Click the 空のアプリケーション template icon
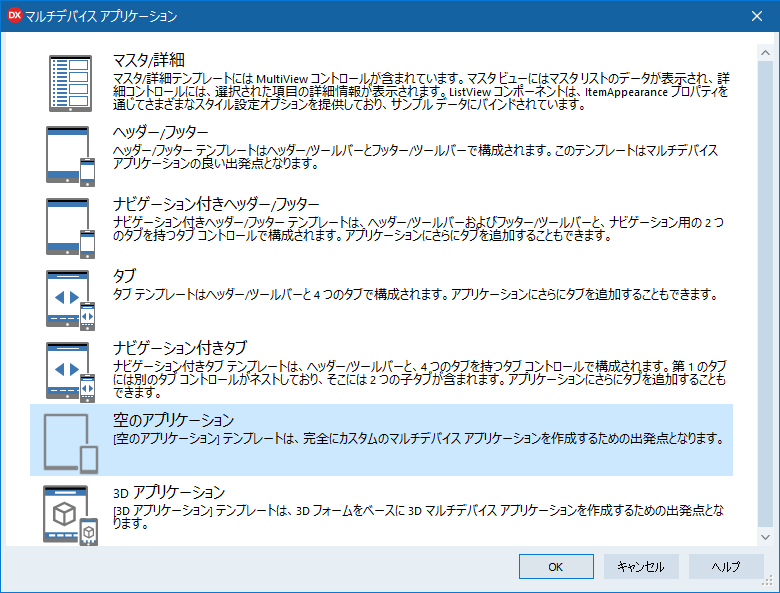The width and height of the screenshot is (780, 593). tap(71, 443)
